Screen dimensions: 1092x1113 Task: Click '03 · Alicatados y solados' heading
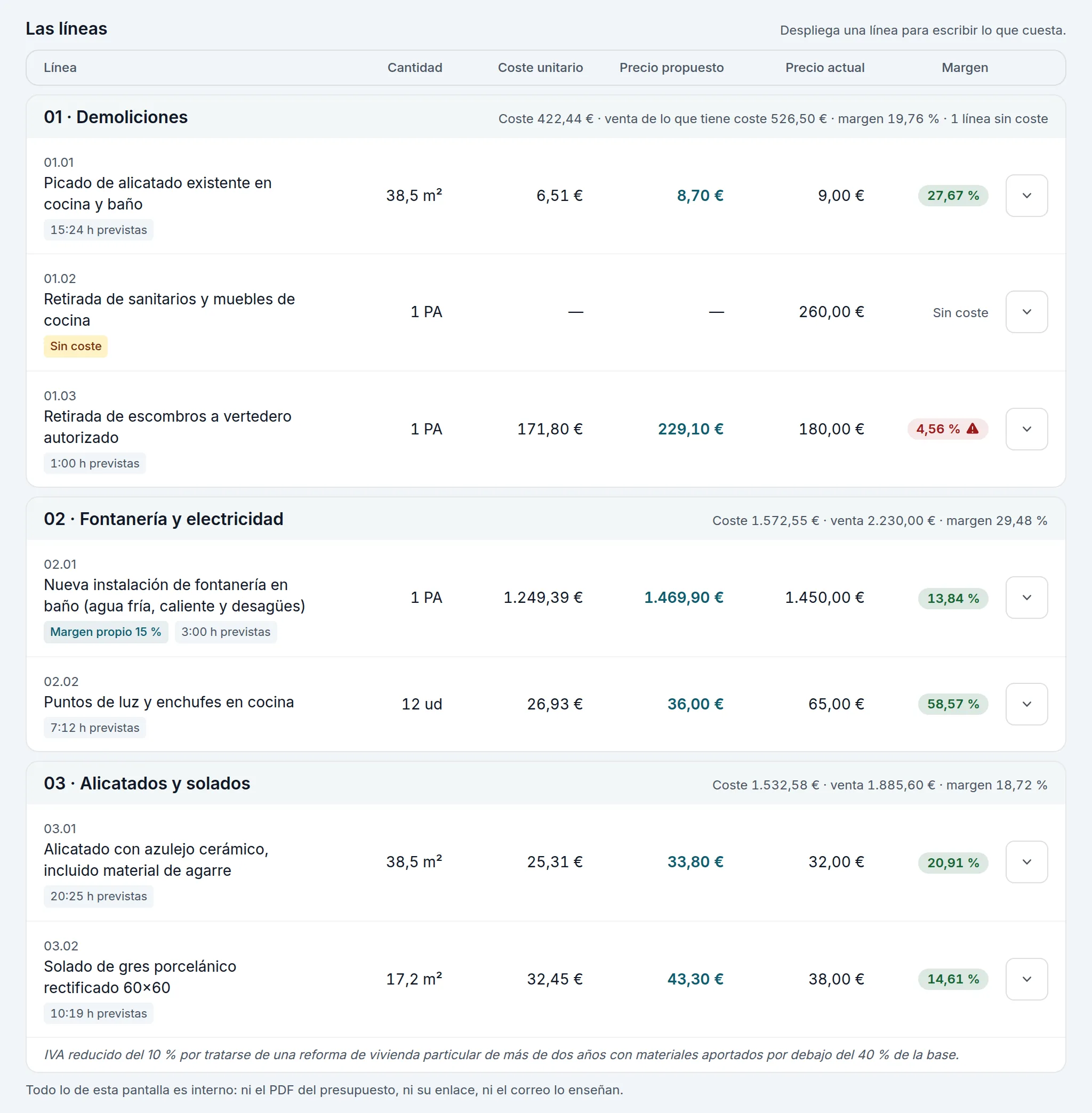(x=147, y=783)
